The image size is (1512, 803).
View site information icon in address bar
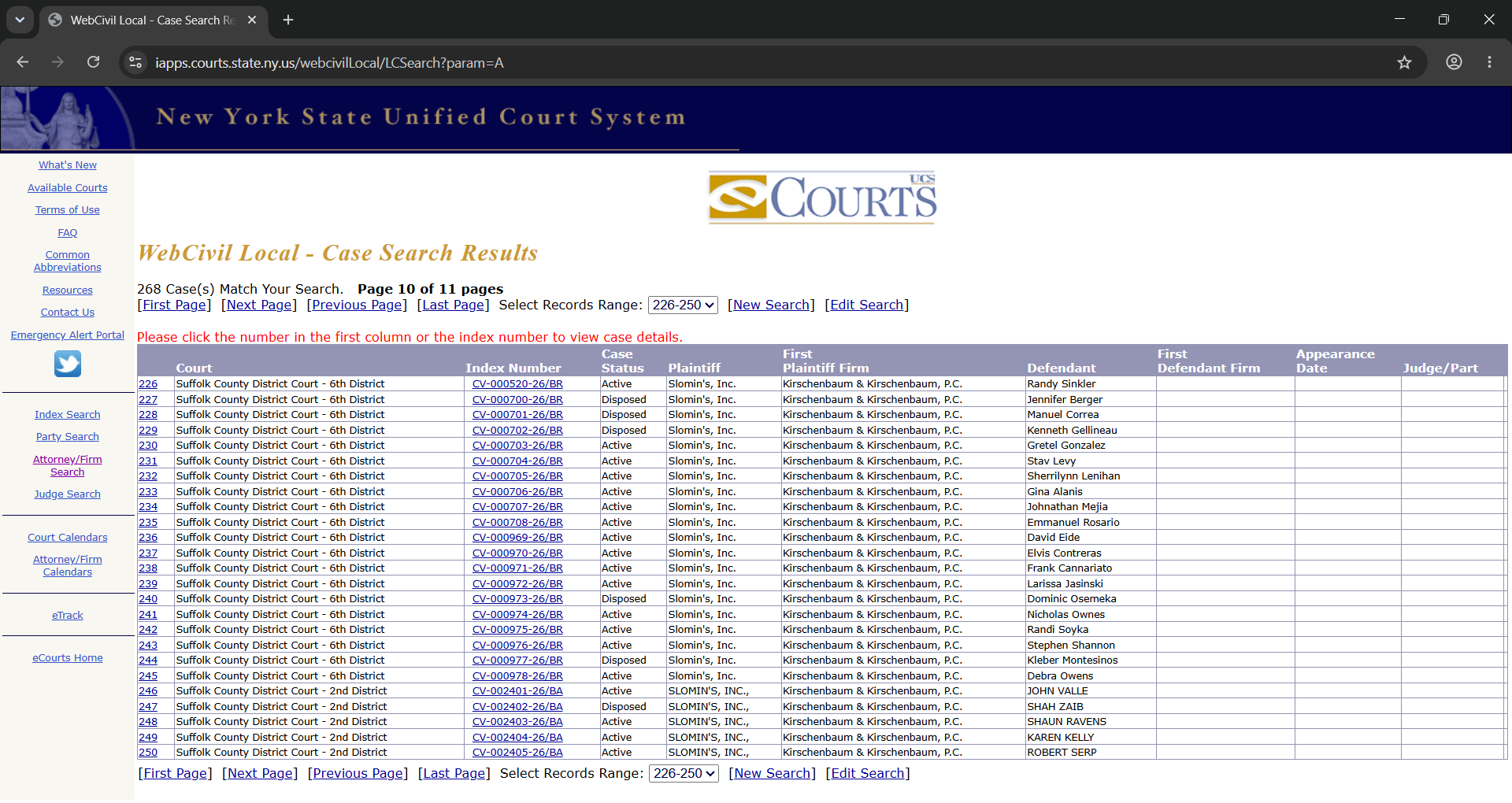point(135,62)
